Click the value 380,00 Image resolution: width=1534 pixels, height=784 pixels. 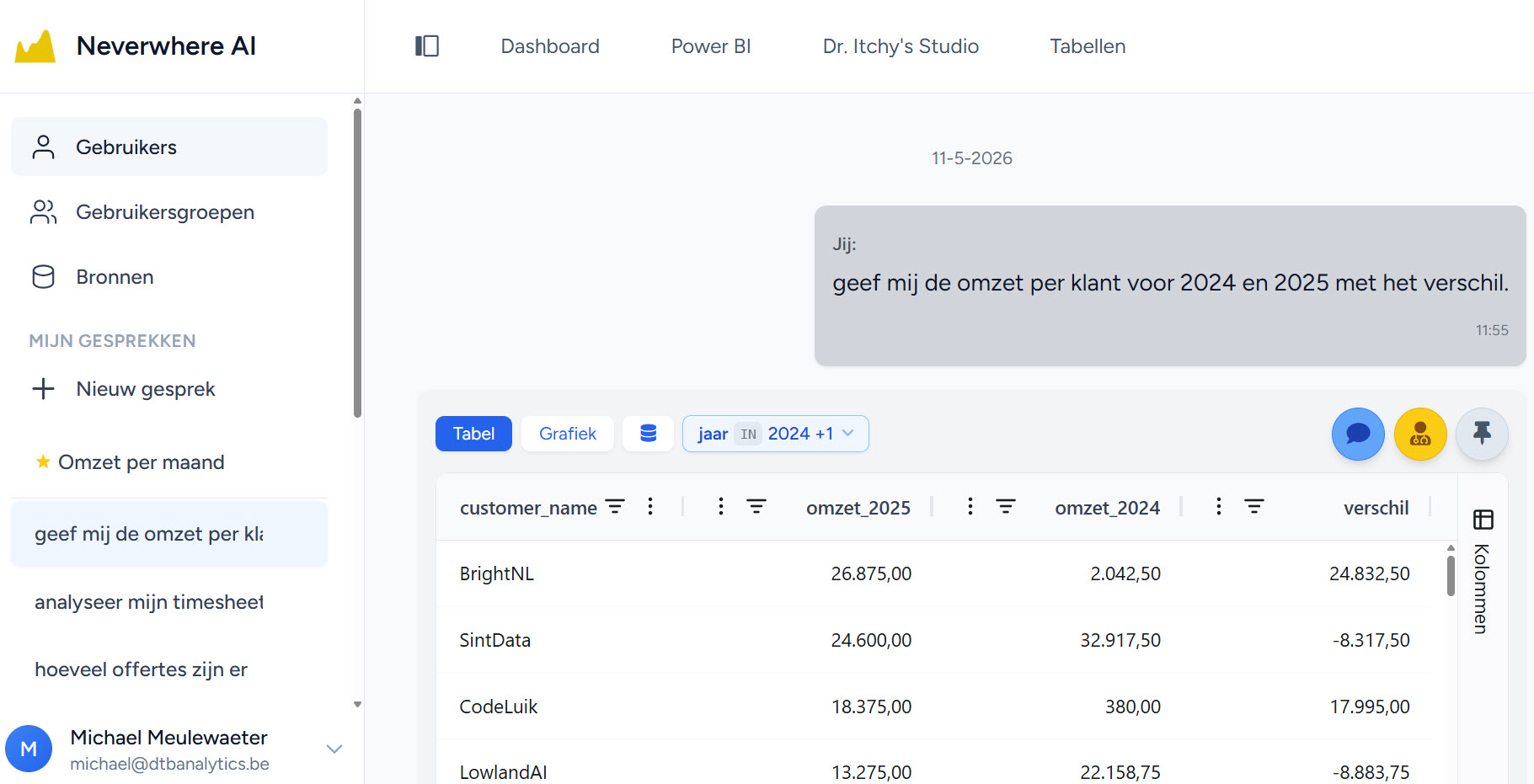(1133, 707)
